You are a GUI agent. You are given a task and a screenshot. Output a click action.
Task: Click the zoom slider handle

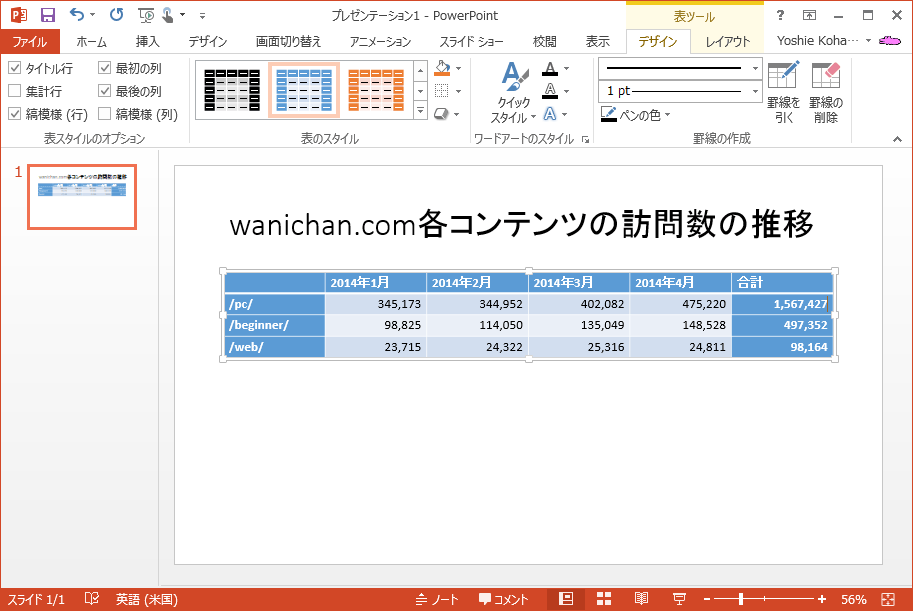[741, 599]
